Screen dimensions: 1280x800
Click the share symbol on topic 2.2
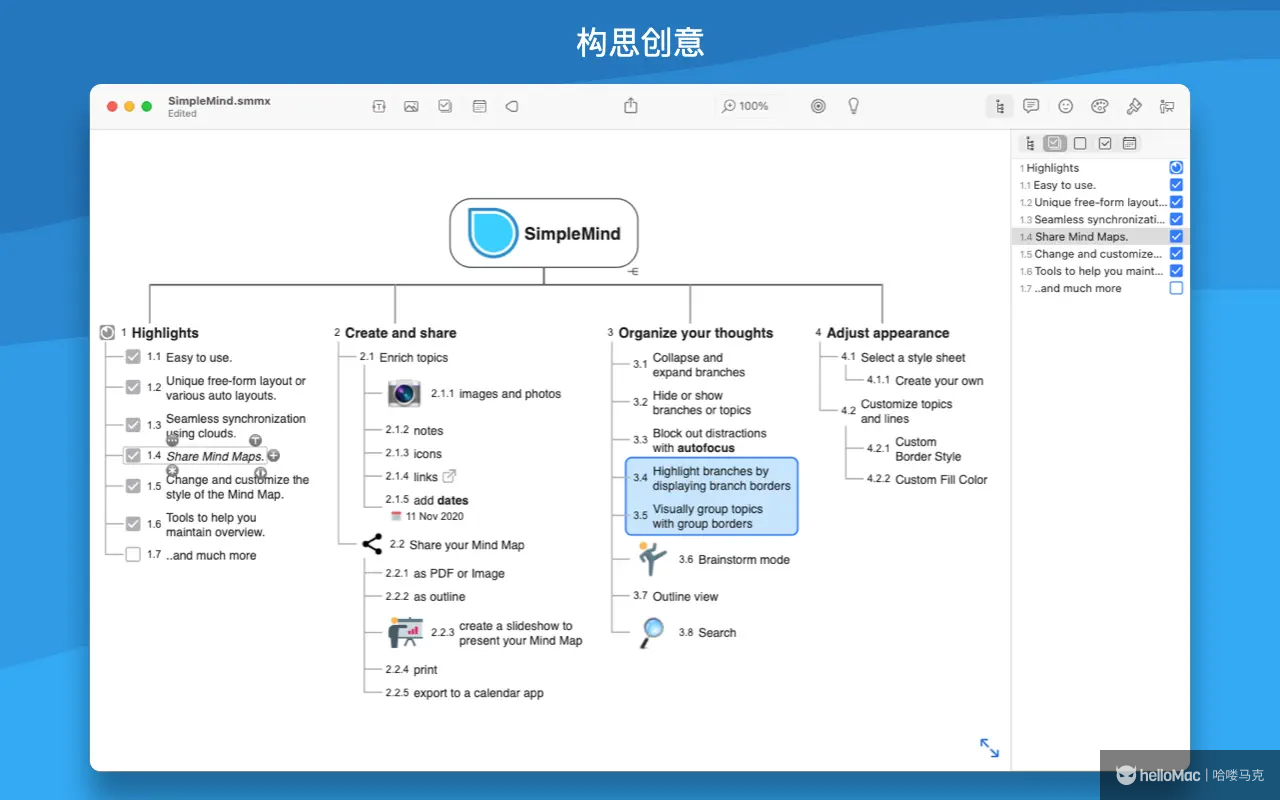coord(372,544)
